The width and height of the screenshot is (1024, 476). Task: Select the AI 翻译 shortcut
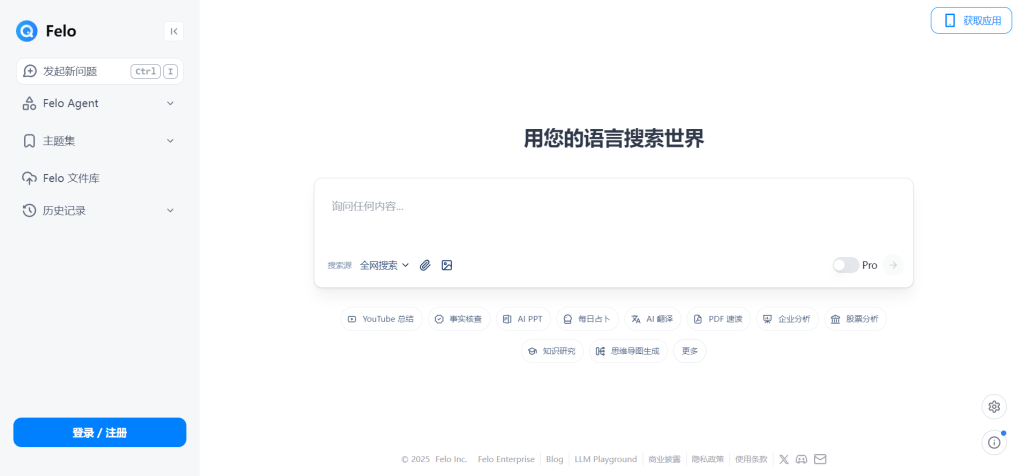[x=653, y=319]
